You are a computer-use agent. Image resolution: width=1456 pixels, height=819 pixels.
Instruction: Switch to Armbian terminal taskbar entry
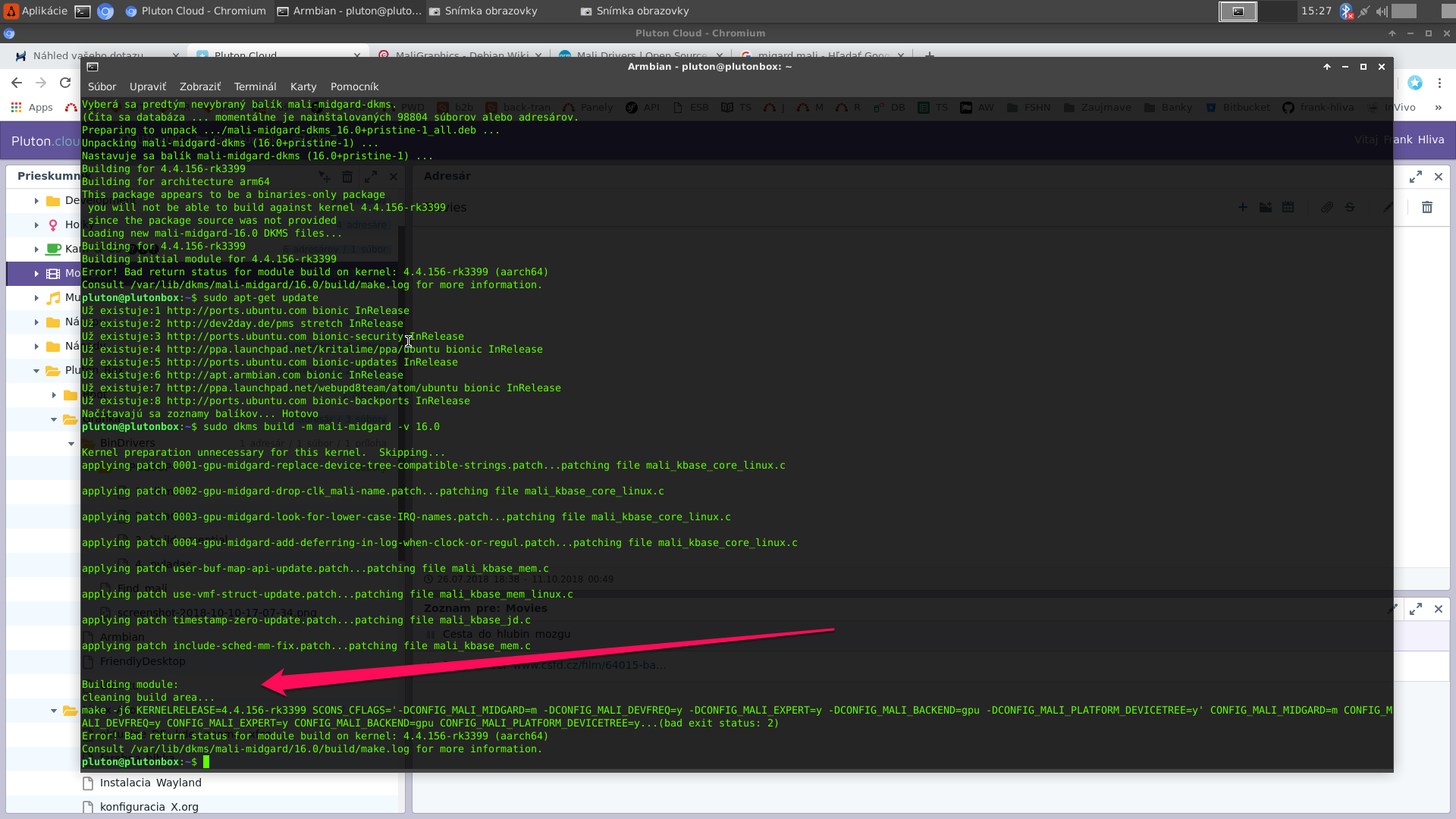pos(349,11)
